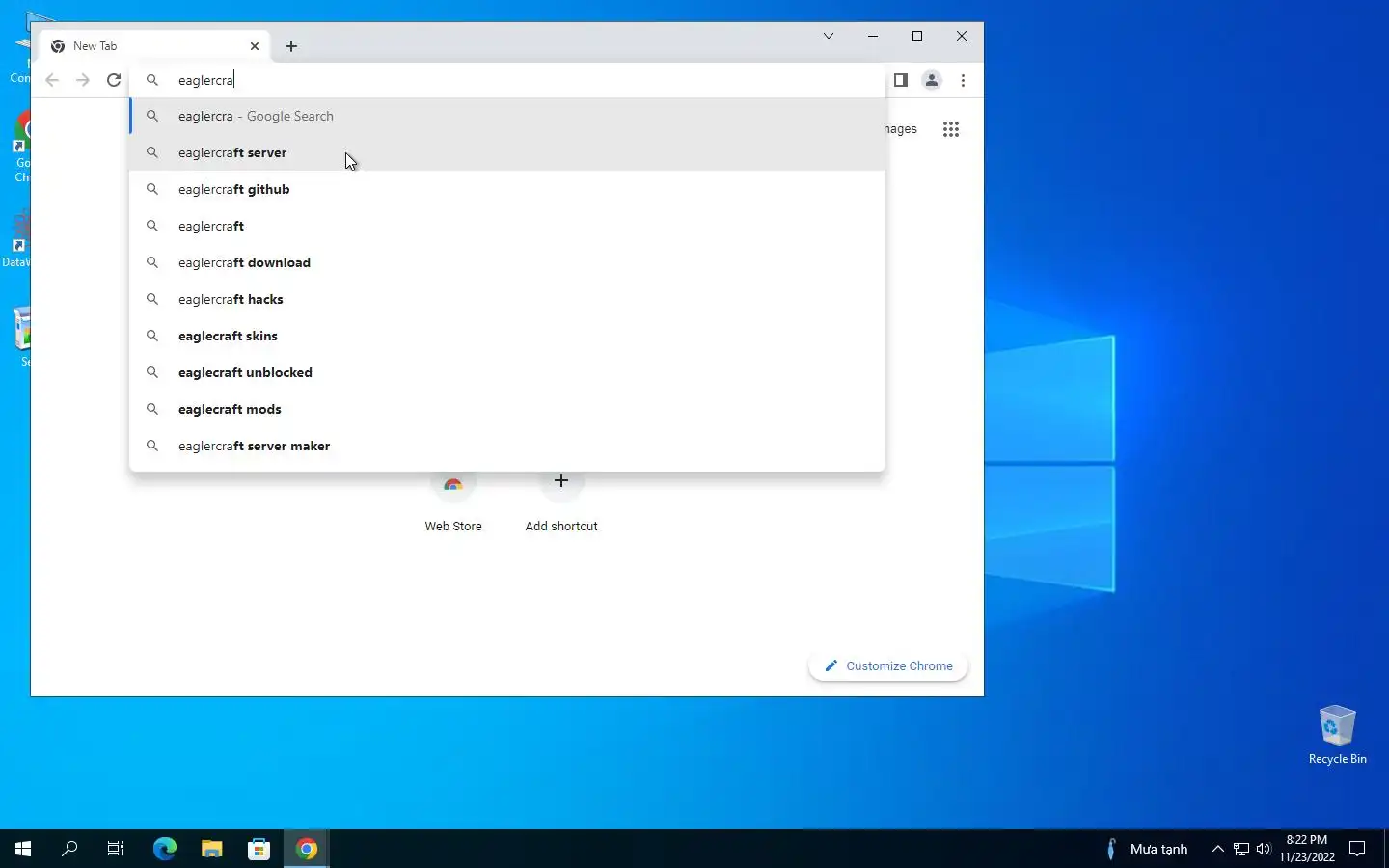Screen dimensions: 1389x868
Task: Expand the tab search chevron
Action: [x=829, y=36]
